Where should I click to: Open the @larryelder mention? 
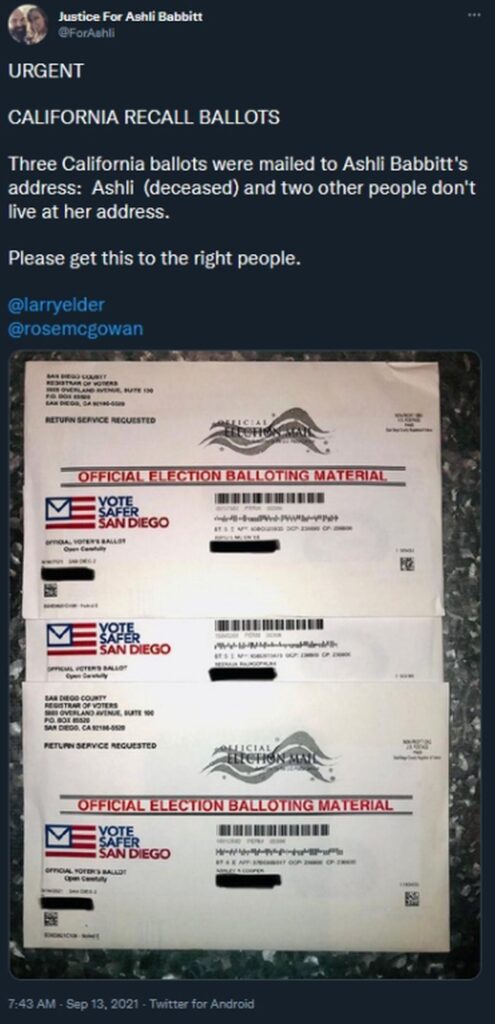[x=56, y=305]
